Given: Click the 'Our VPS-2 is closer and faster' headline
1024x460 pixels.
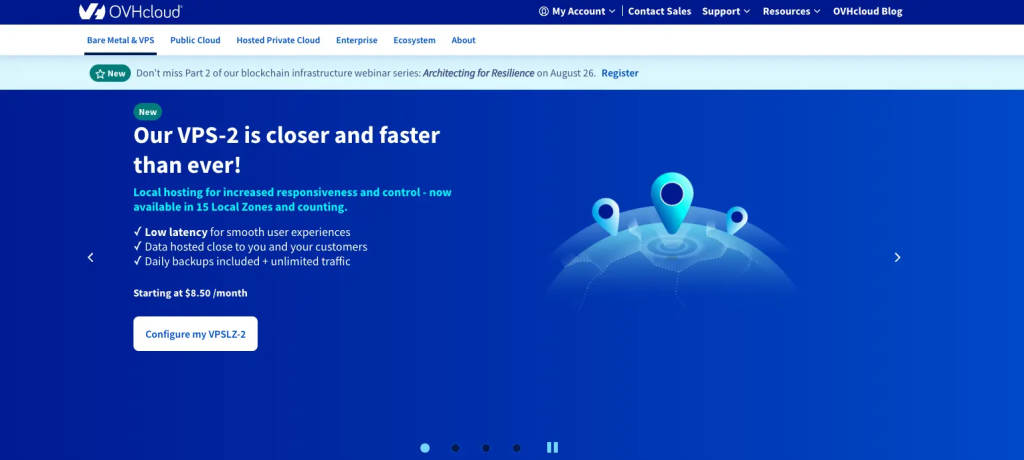Looking at the screenshot, I should (287, 150).
